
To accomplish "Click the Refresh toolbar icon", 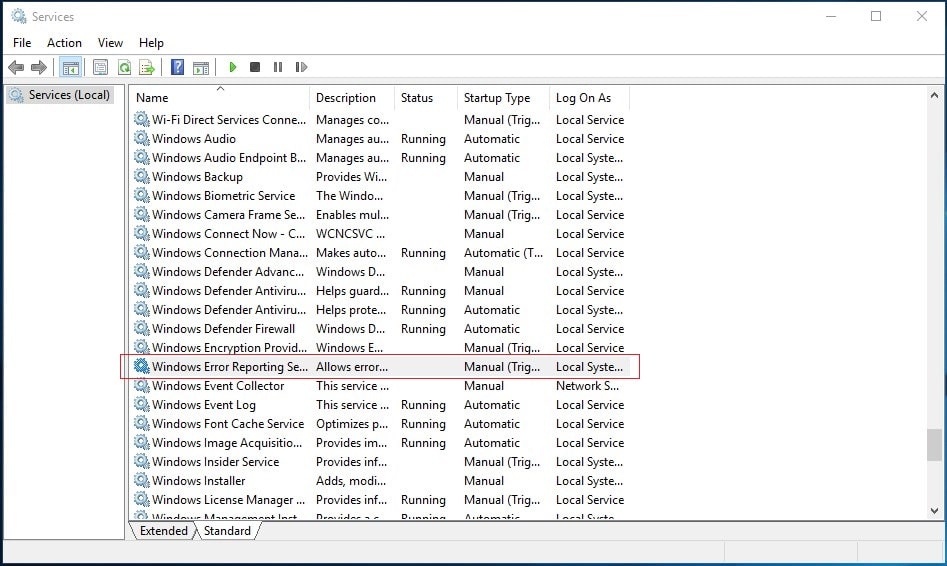I will click(x=124, y=67).
